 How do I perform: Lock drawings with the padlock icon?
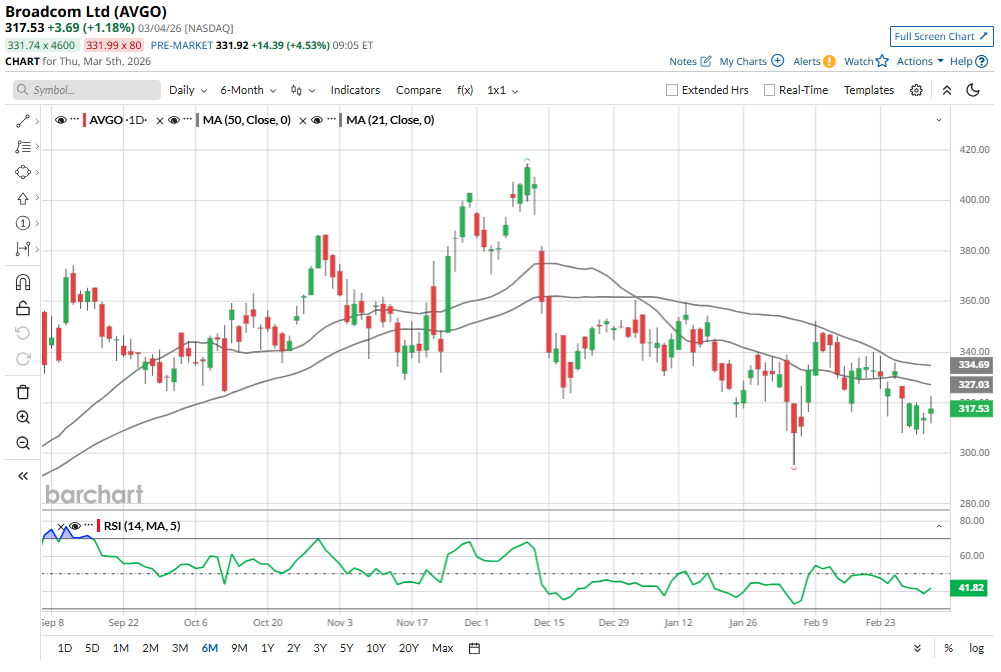click(x=23, y=308)
